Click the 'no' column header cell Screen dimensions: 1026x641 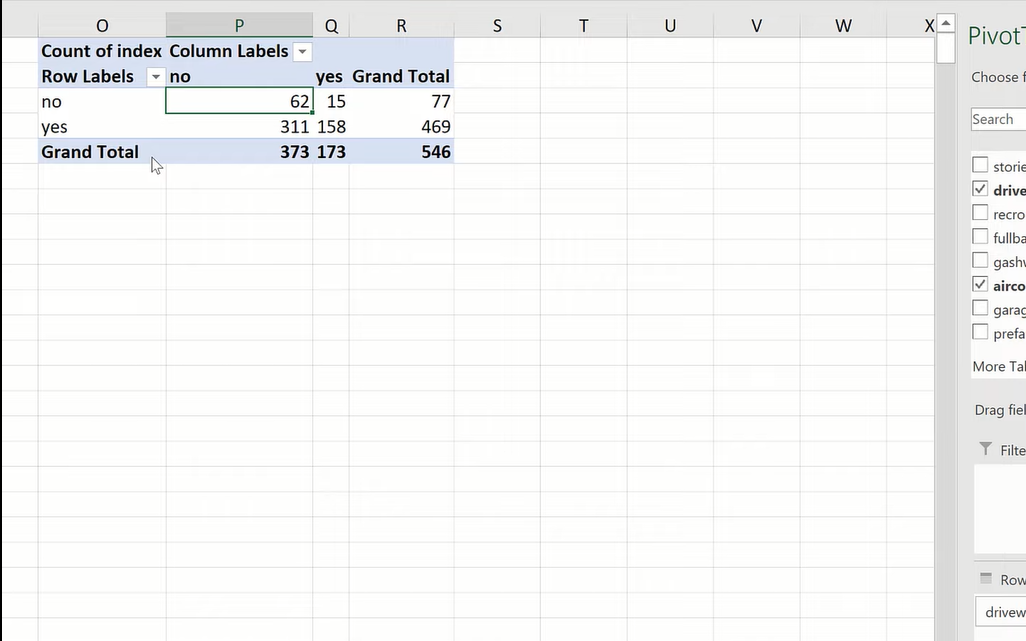[x=239, y=76]
